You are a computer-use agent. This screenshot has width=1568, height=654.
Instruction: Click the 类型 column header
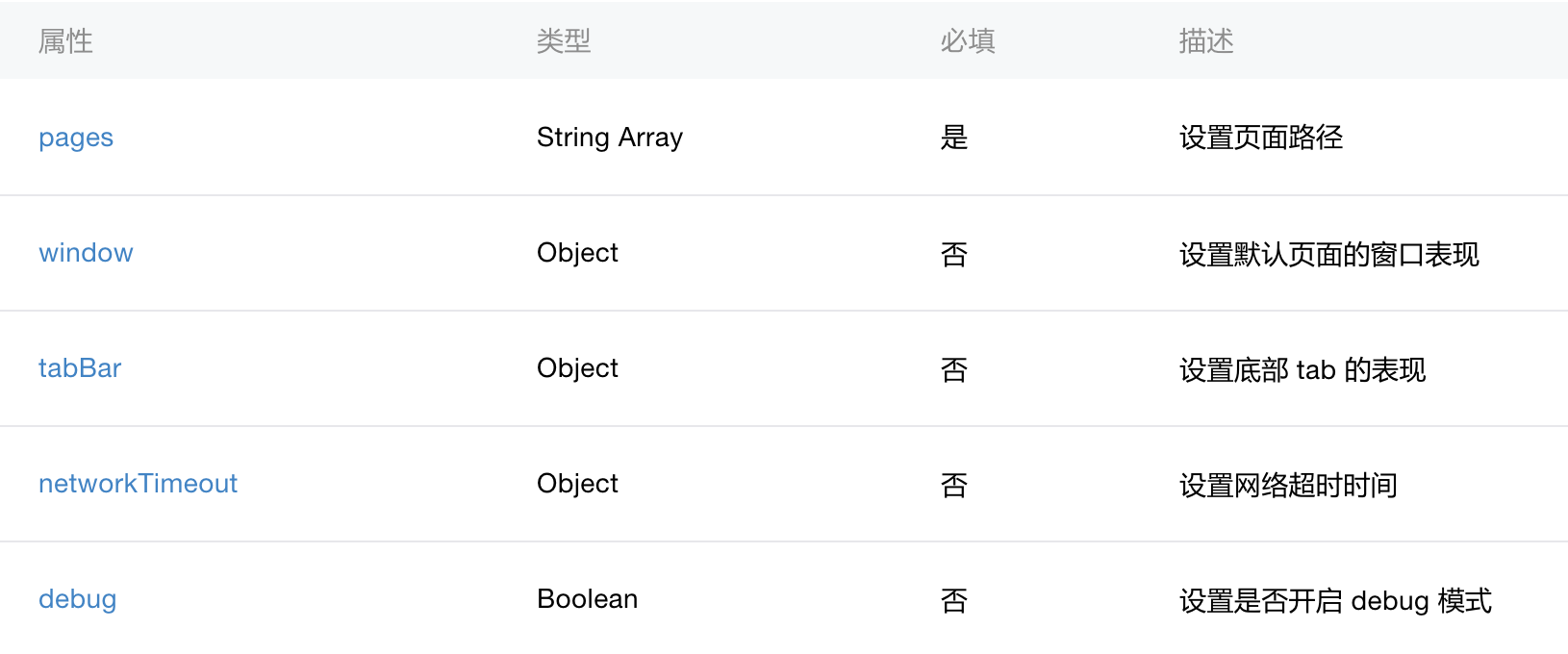click(x=564, y=41)
